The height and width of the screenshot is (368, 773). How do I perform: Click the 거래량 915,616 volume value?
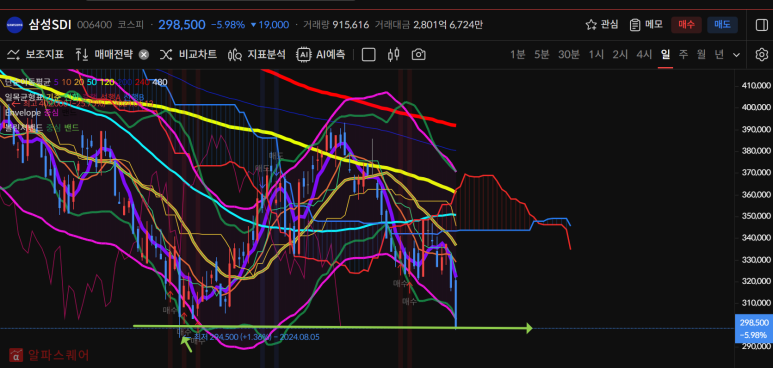336,25
